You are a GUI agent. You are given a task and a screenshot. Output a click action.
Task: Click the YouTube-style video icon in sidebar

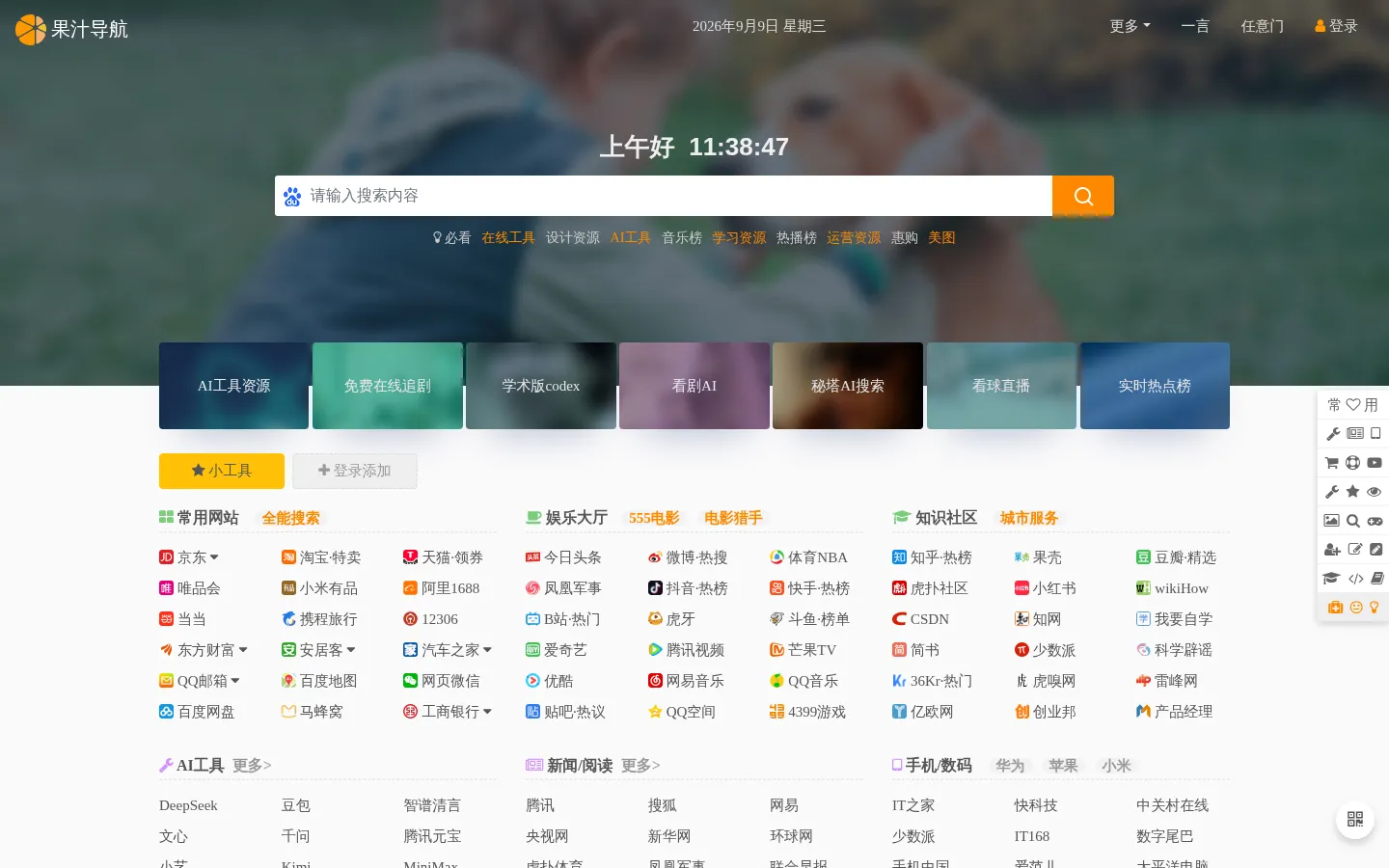(x=1375, y=463)
